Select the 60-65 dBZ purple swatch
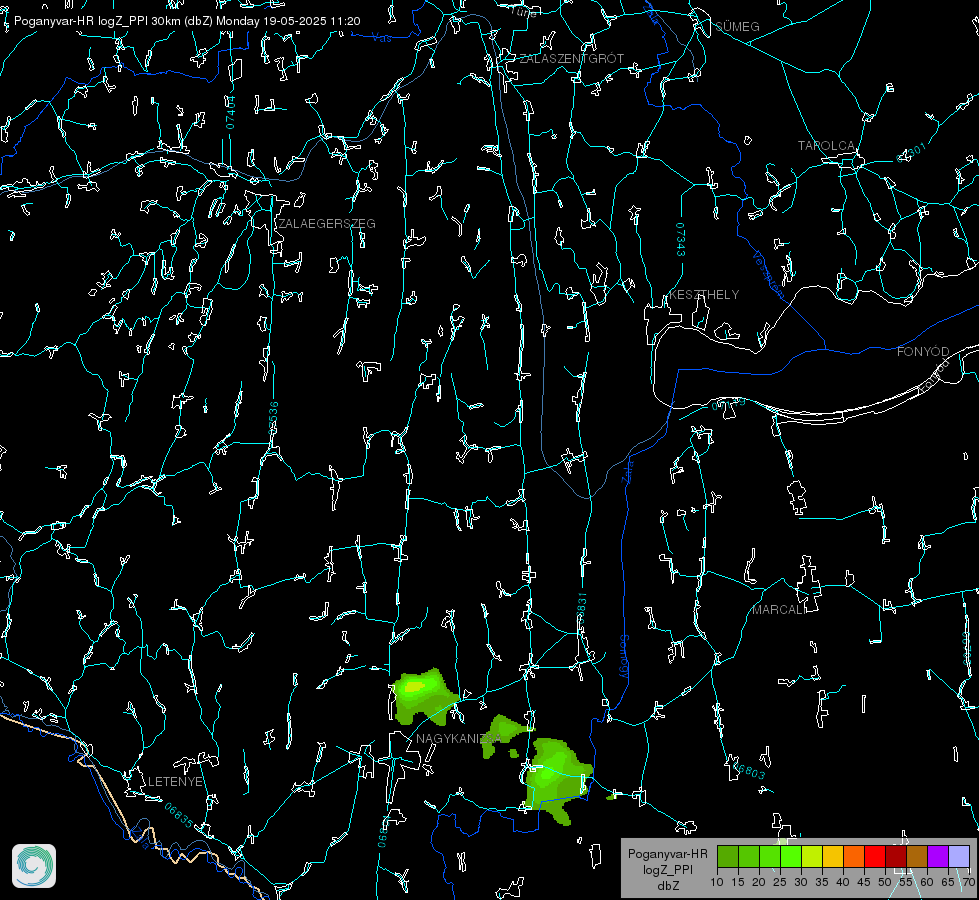The width and height of the screenshot is (979, 900). 938,856
